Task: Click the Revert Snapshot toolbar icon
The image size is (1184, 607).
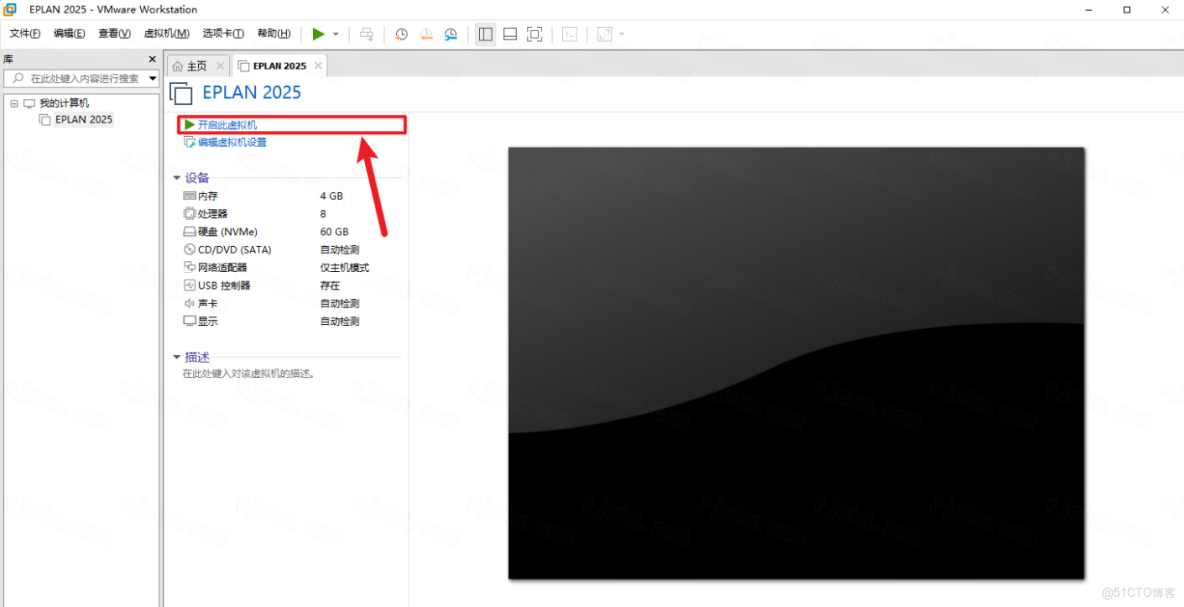Action: tap(426, 33)
